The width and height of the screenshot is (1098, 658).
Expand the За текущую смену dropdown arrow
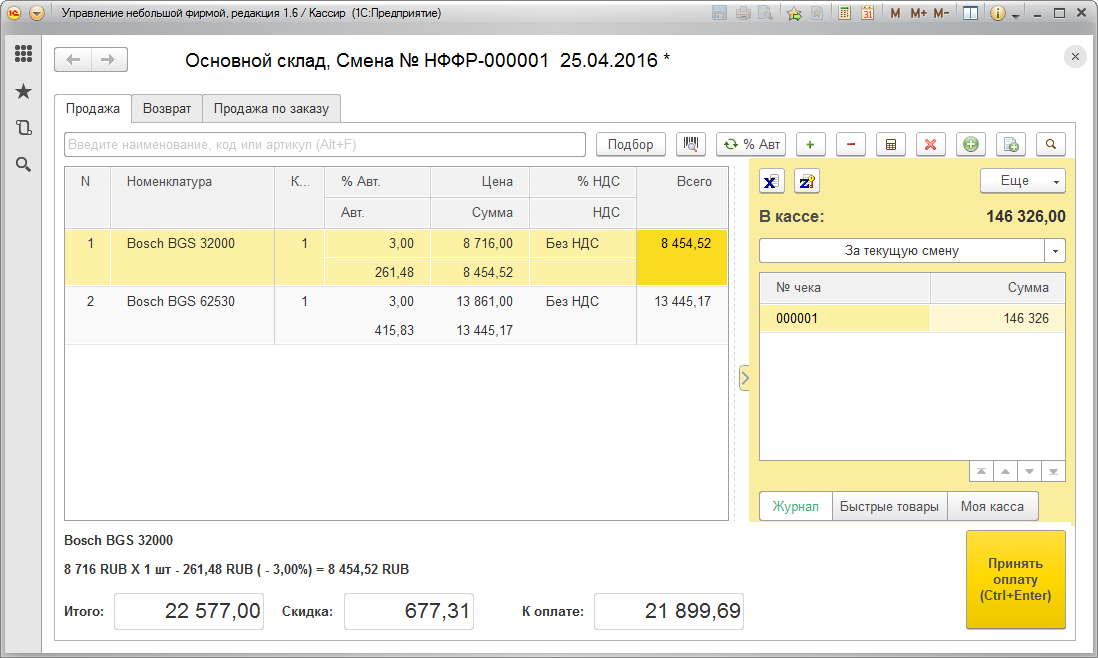(x=1055, y=251)
